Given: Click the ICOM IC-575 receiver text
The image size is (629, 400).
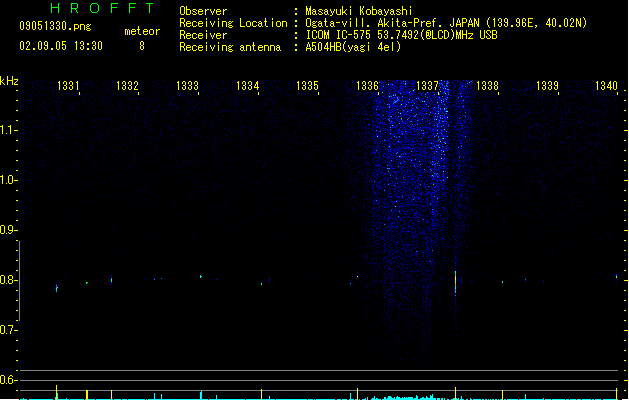Looking at the screenshot, I should pyautogui.click(x=402, y=35).
